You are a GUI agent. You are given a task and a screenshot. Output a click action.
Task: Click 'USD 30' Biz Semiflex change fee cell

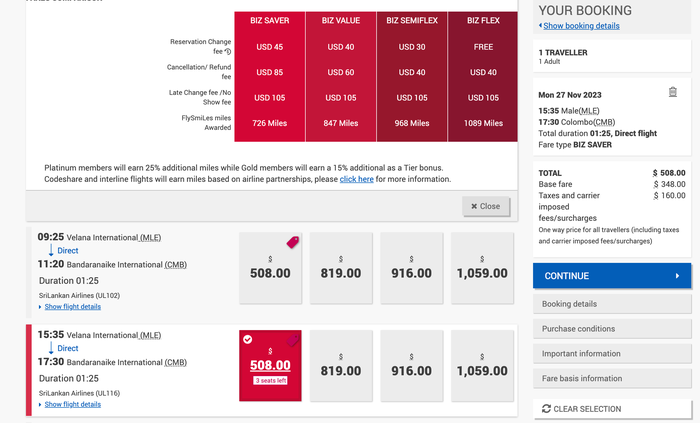412,47
